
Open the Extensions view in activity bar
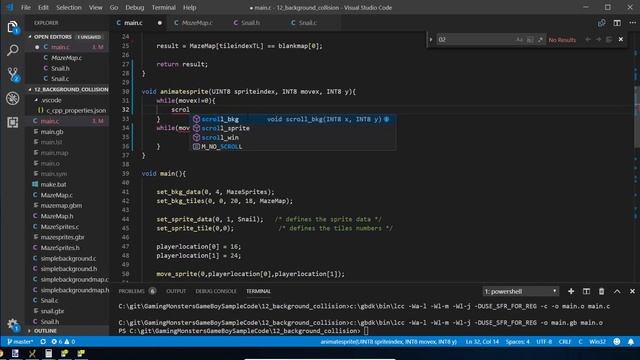point(13,122)
